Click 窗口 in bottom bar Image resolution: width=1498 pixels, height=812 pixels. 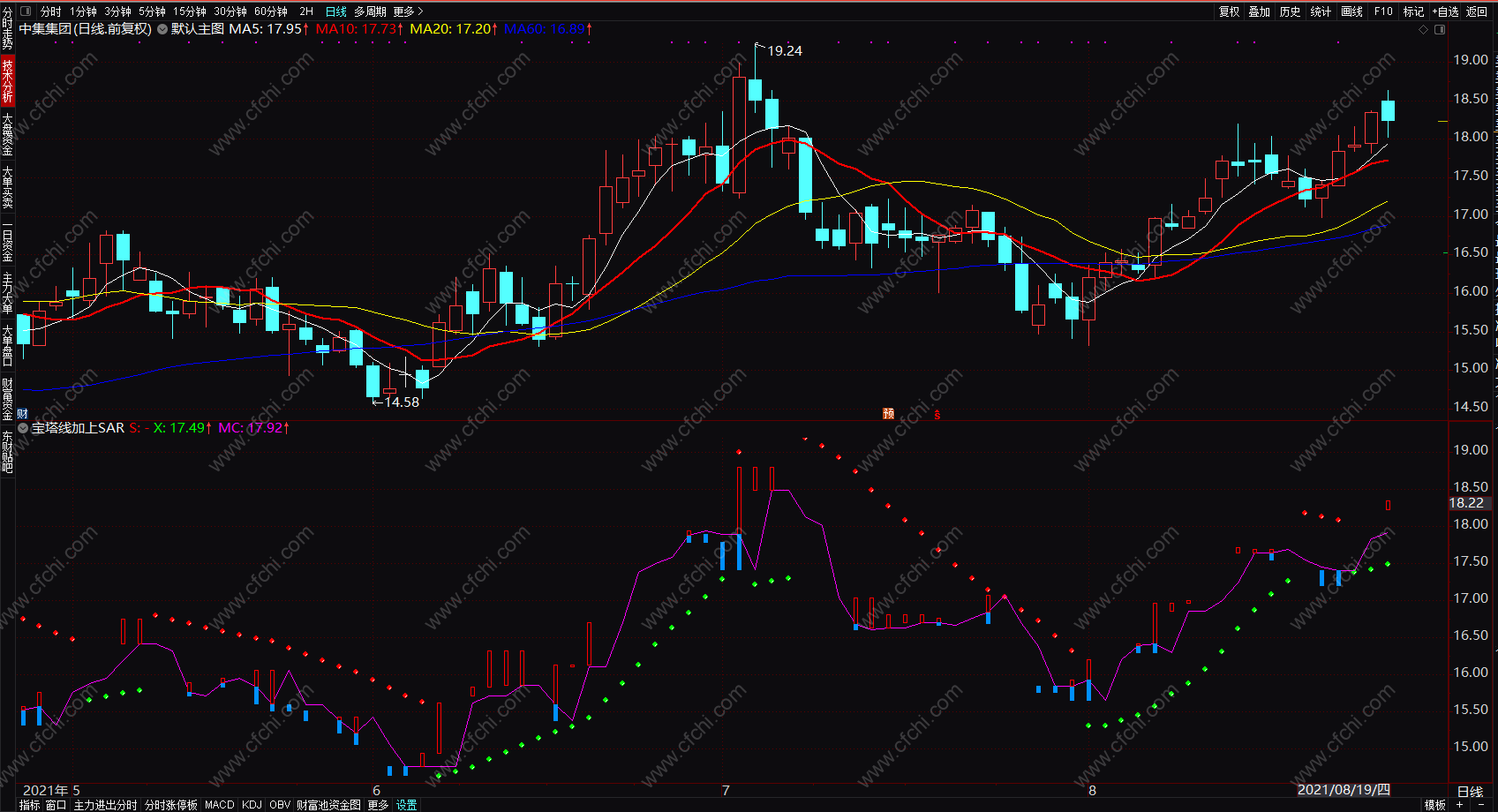[x=56, y=805]
